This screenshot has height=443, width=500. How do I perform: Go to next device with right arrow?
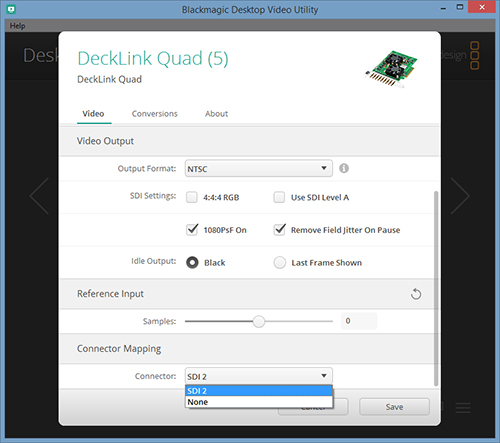click(460, 196)
